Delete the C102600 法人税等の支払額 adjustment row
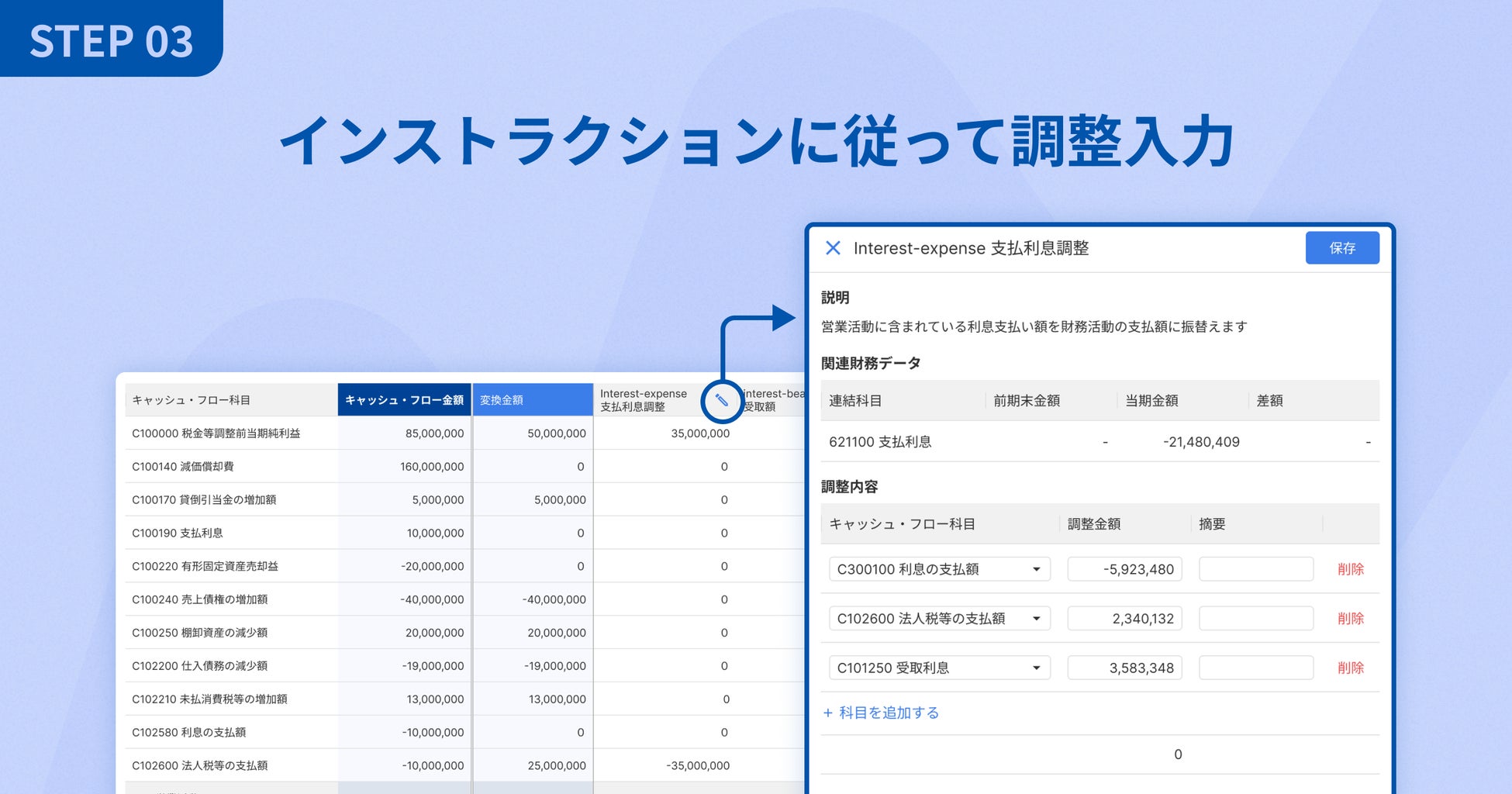This screenshot has height=794, width=1512. click(1350, 619)
